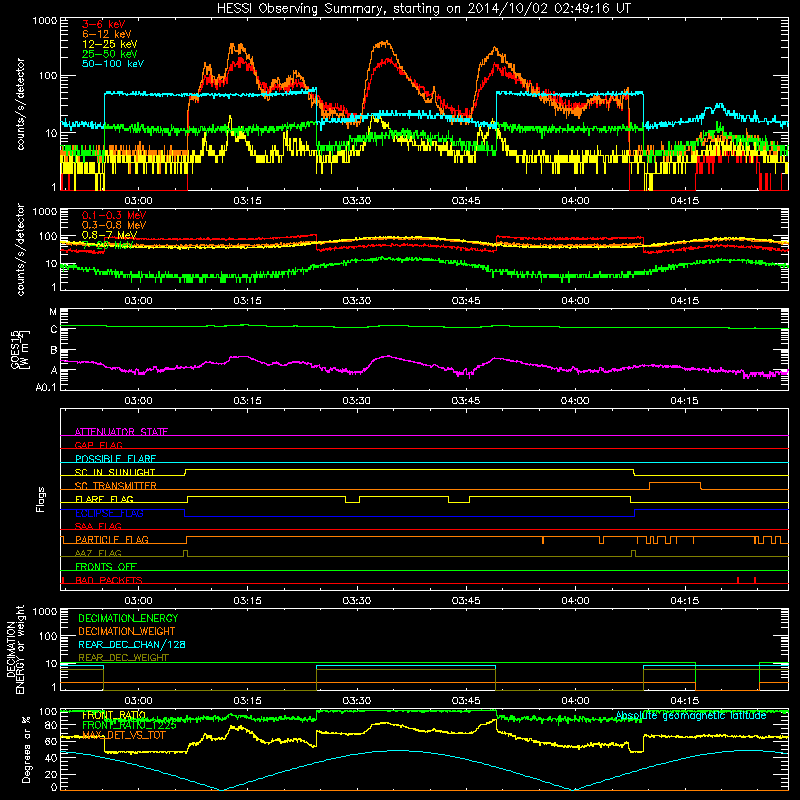Click the REAR_DEC_CHAN/128 legend label
Screen dimensions: 800x800
(x=132, y=644)
